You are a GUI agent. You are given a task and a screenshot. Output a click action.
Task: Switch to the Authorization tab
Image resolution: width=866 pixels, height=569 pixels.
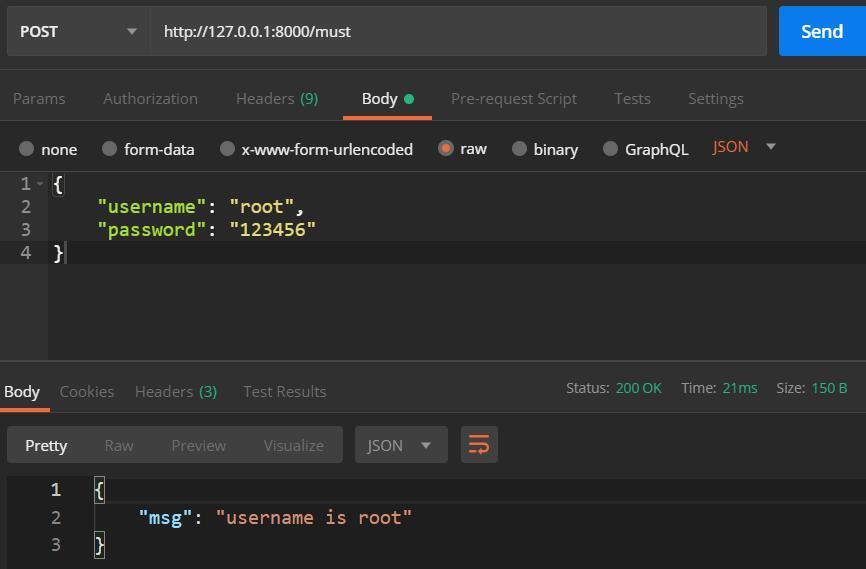(x=150, y=99)
